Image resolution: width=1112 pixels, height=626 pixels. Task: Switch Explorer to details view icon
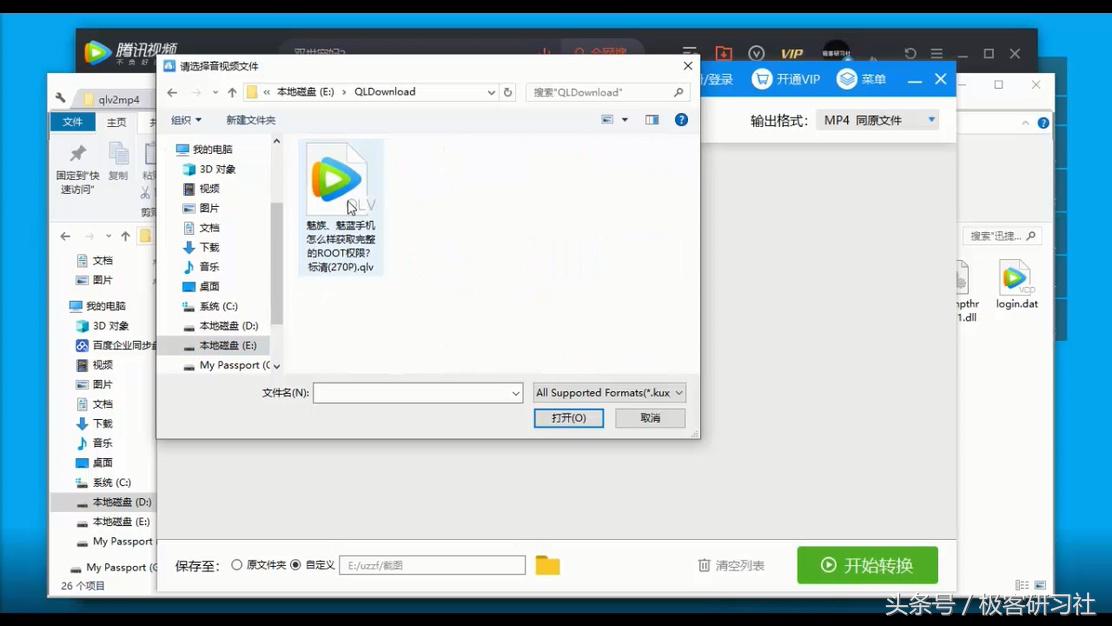[1022, 585]
